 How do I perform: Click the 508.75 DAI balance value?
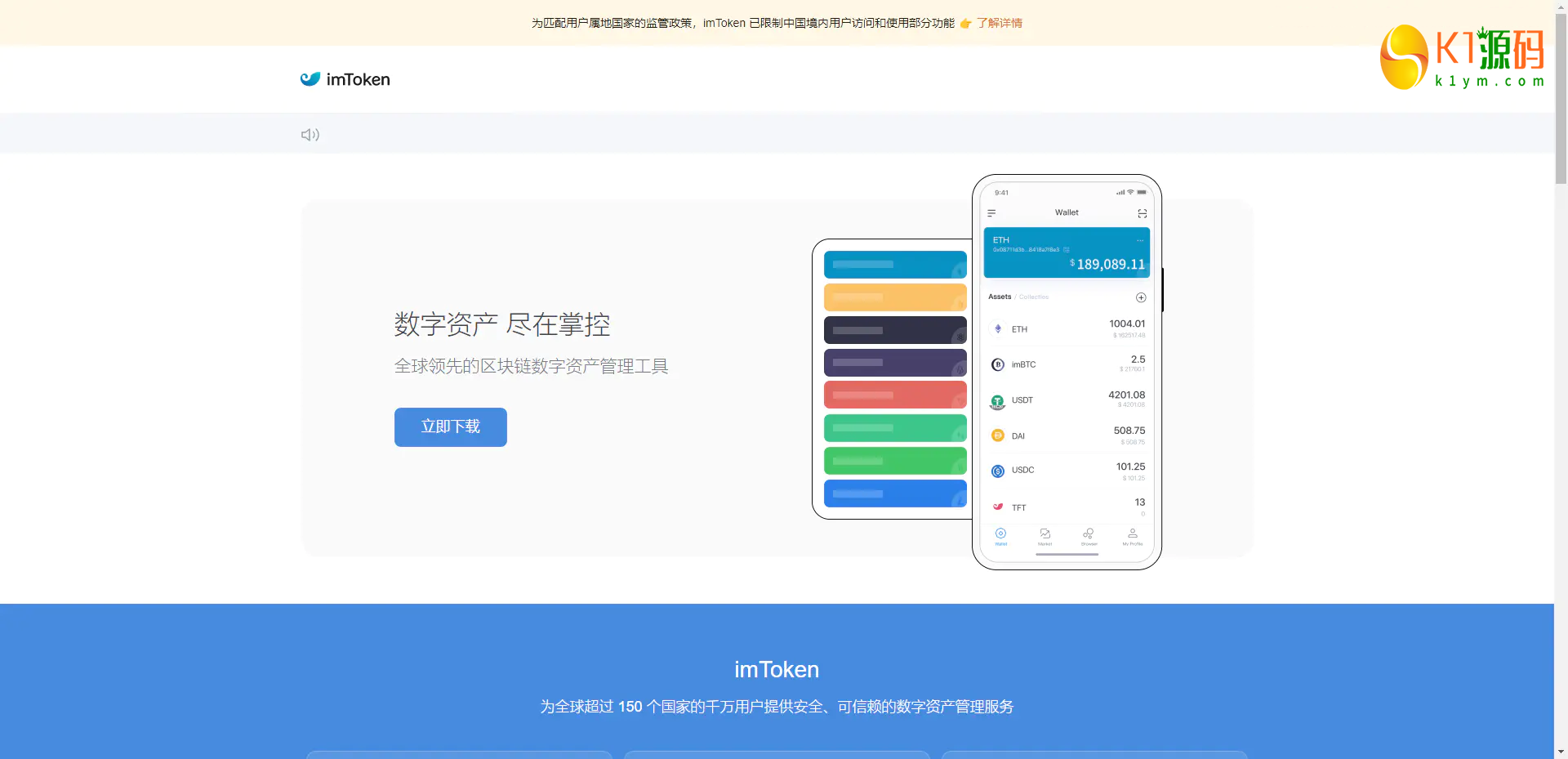click(1129, 431)
